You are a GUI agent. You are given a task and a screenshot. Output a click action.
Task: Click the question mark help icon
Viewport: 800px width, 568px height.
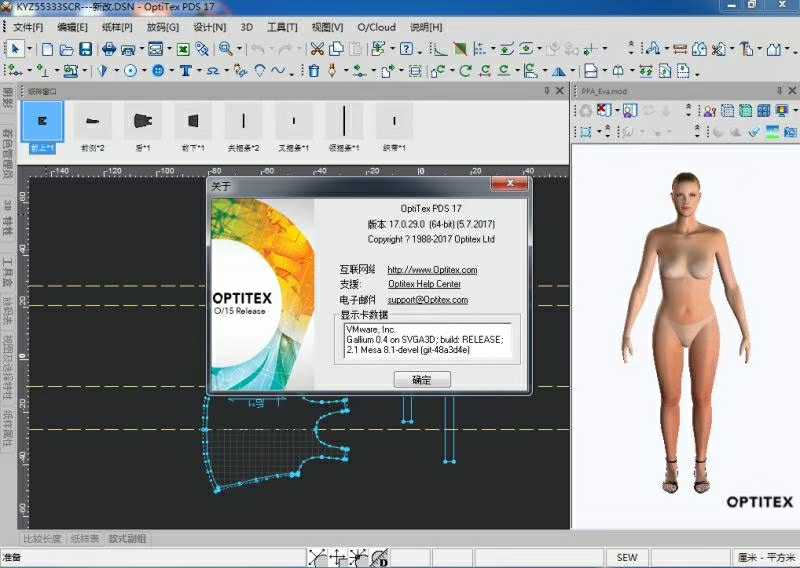tap(406, 49)
